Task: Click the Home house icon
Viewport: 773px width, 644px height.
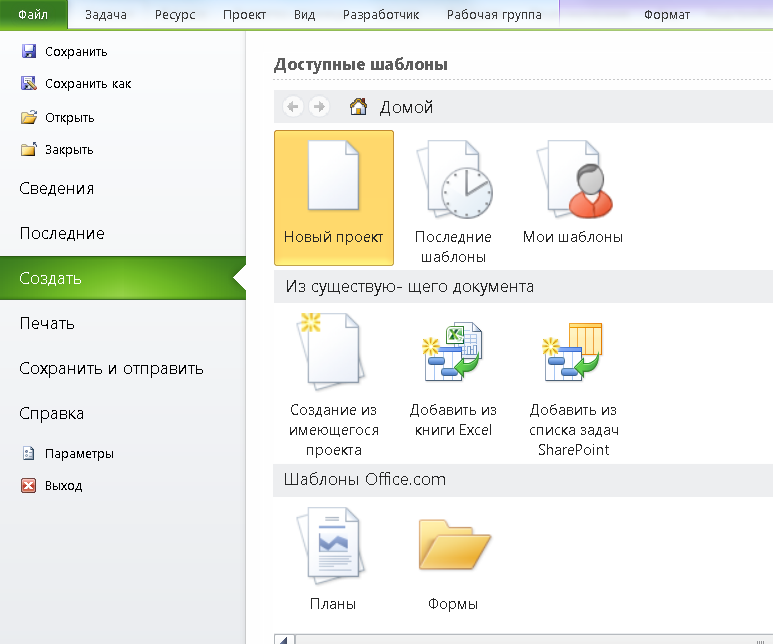Action: coord(358,107)
